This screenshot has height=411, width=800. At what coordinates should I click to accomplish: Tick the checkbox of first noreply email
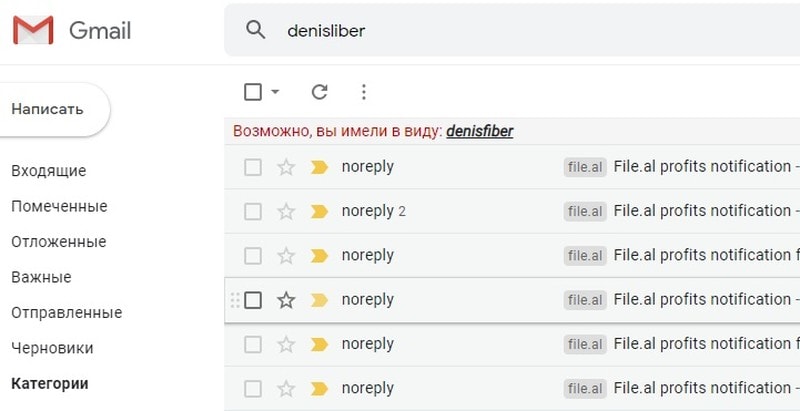point(253,167)
